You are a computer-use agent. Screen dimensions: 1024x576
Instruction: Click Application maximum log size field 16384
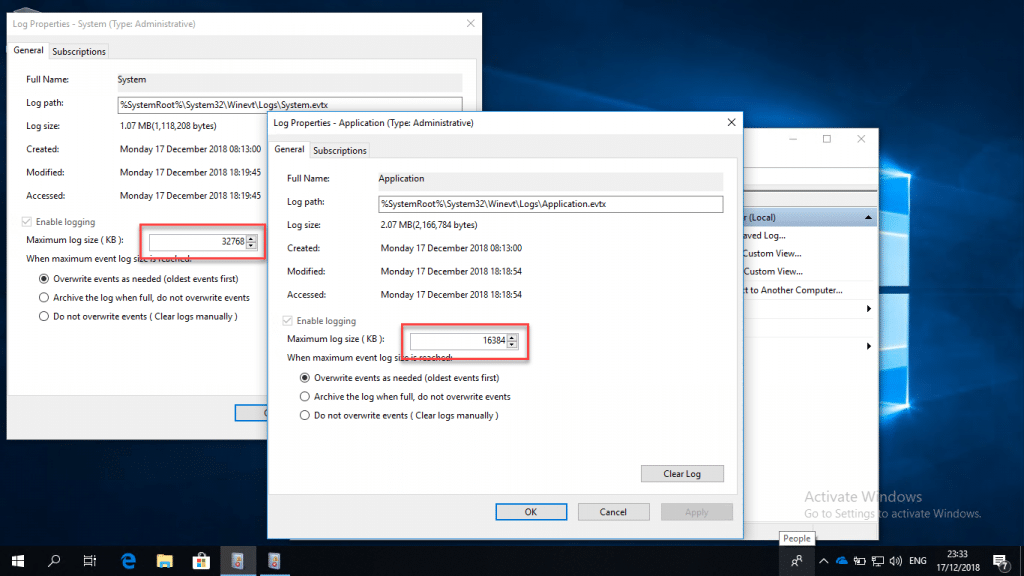click(458, 340)
